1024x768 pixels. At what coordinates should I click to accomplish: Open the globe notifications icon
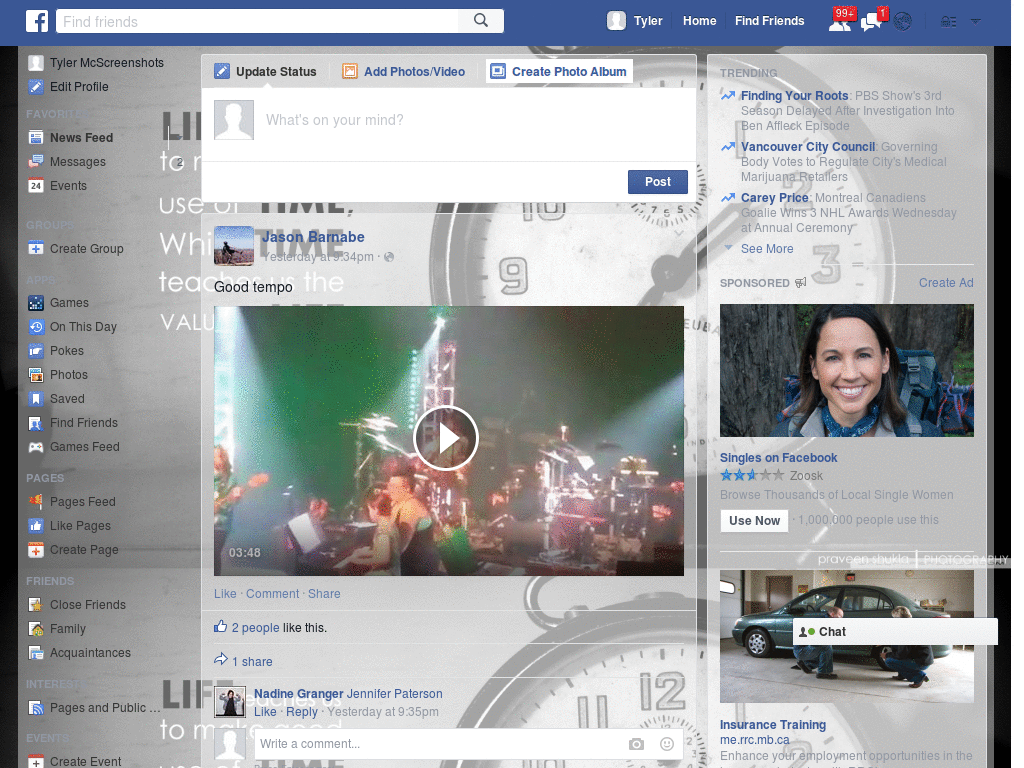903,22
